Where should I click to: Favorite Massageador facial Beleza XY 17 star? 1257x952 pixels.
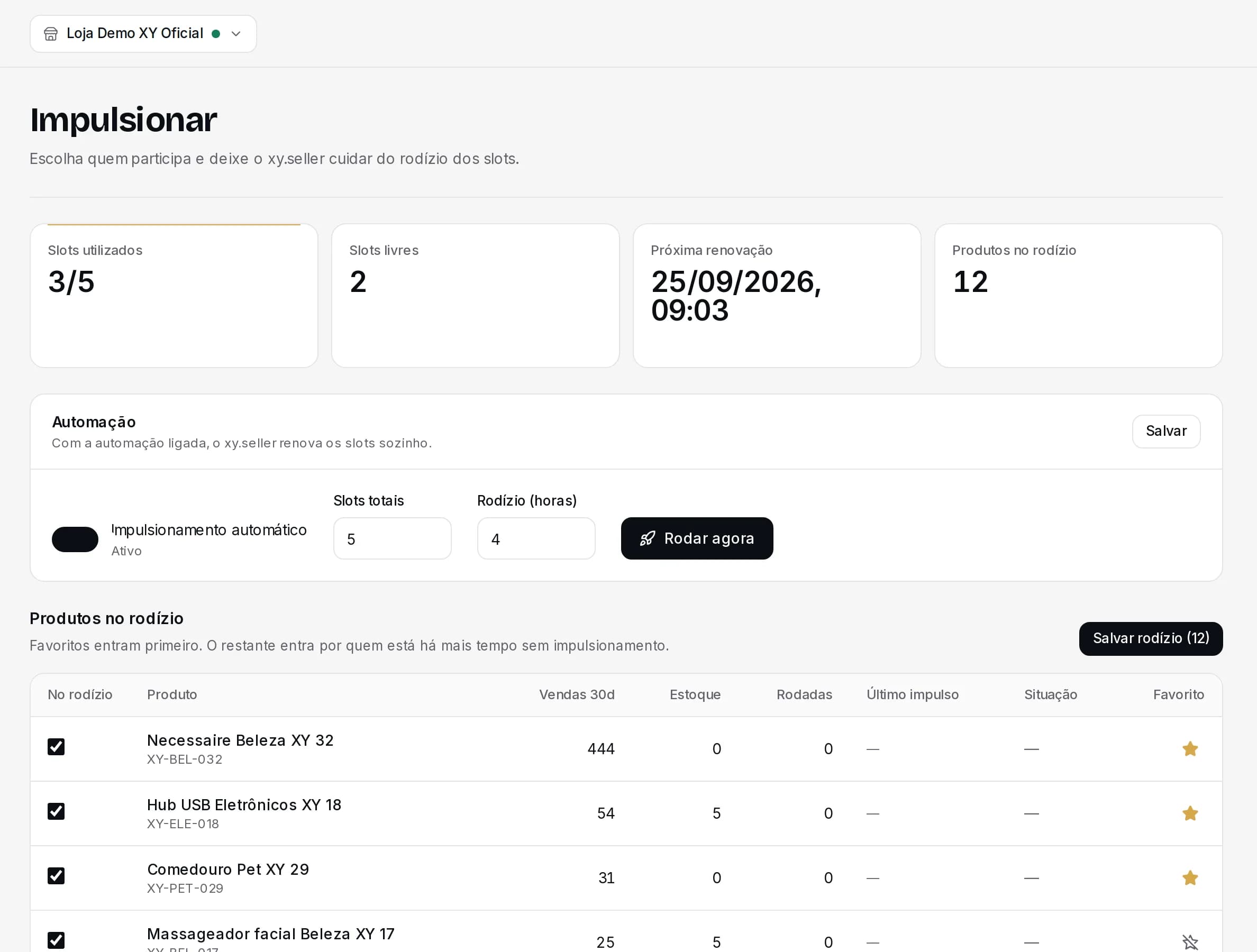click(1190, 942)
